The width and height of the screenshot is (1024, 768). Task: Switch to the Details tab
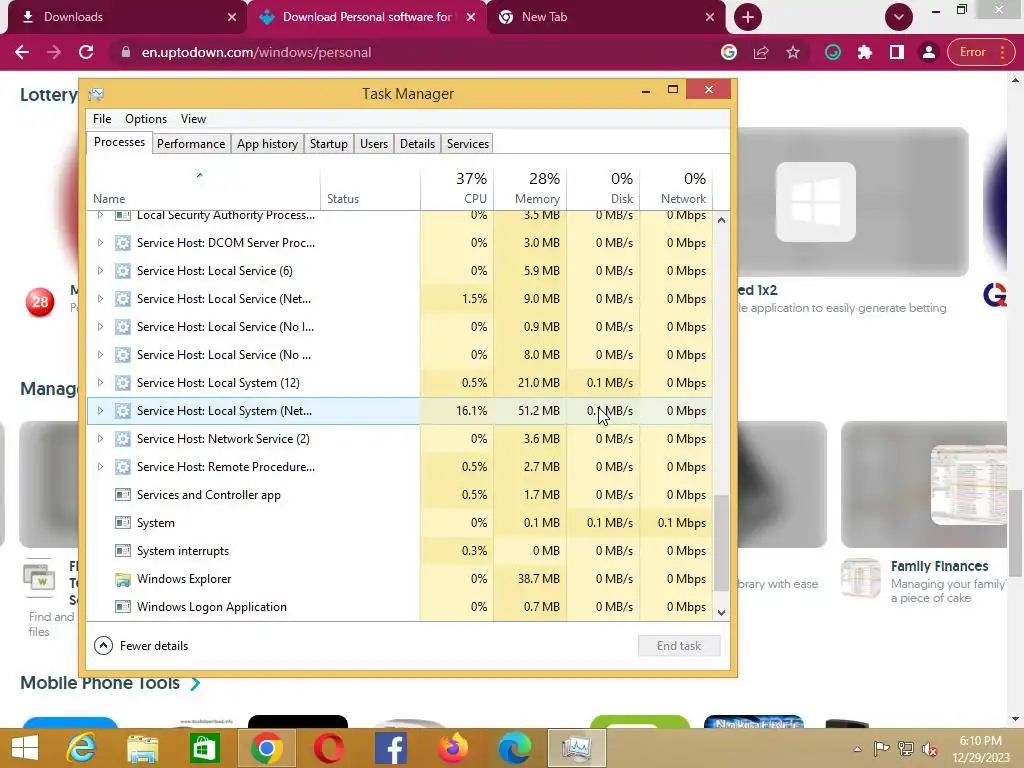coord(417,144)
